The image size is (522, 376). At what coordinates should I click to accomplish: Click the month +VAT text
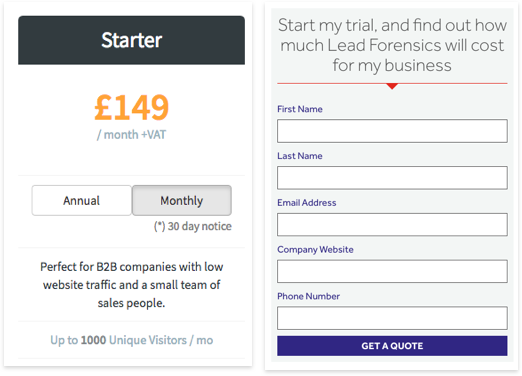[131, 135]
